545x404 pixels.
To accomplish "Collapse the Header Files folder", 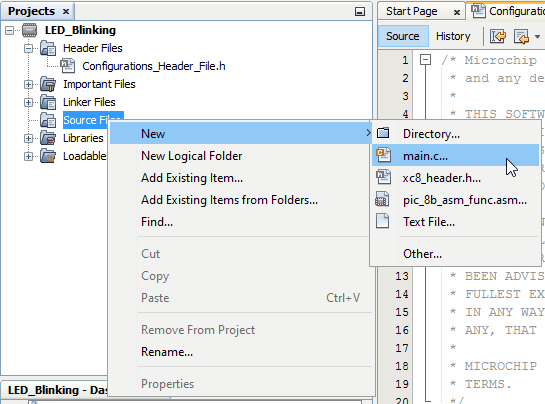I will 29,48.
